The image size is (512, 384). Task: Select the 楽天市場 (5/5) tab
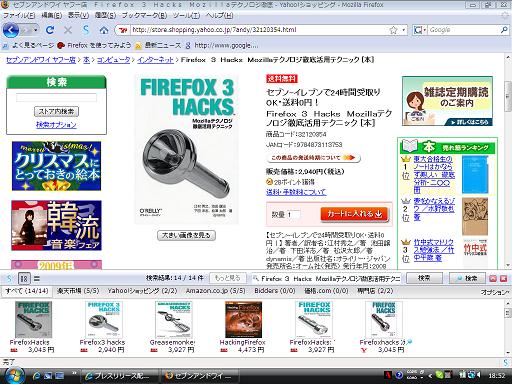click(77, 291)
